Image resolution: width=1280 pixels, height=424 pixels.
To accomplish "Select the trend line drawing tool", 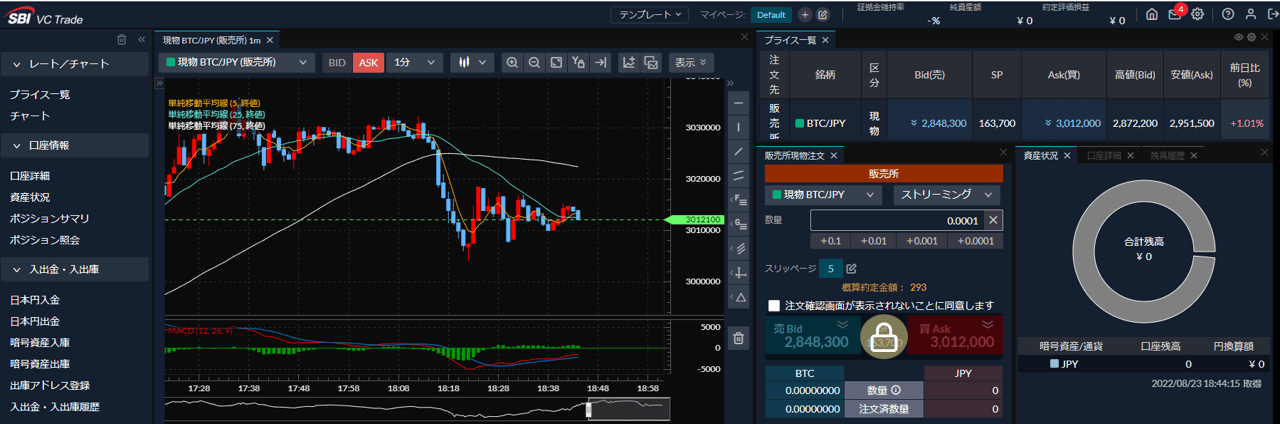I will coord(739,150).
